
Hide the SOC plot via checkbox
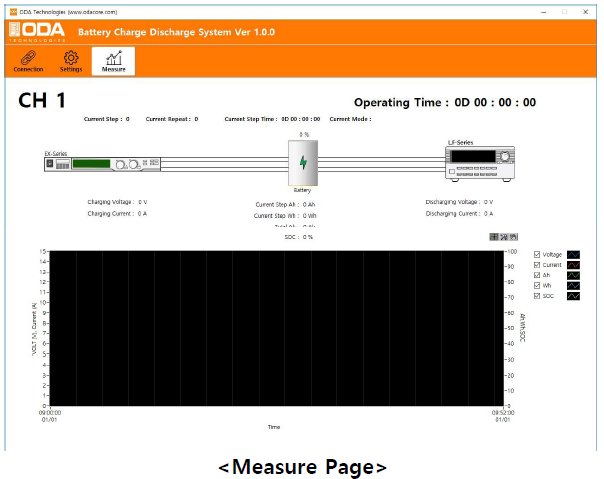(x=537, y=296)
